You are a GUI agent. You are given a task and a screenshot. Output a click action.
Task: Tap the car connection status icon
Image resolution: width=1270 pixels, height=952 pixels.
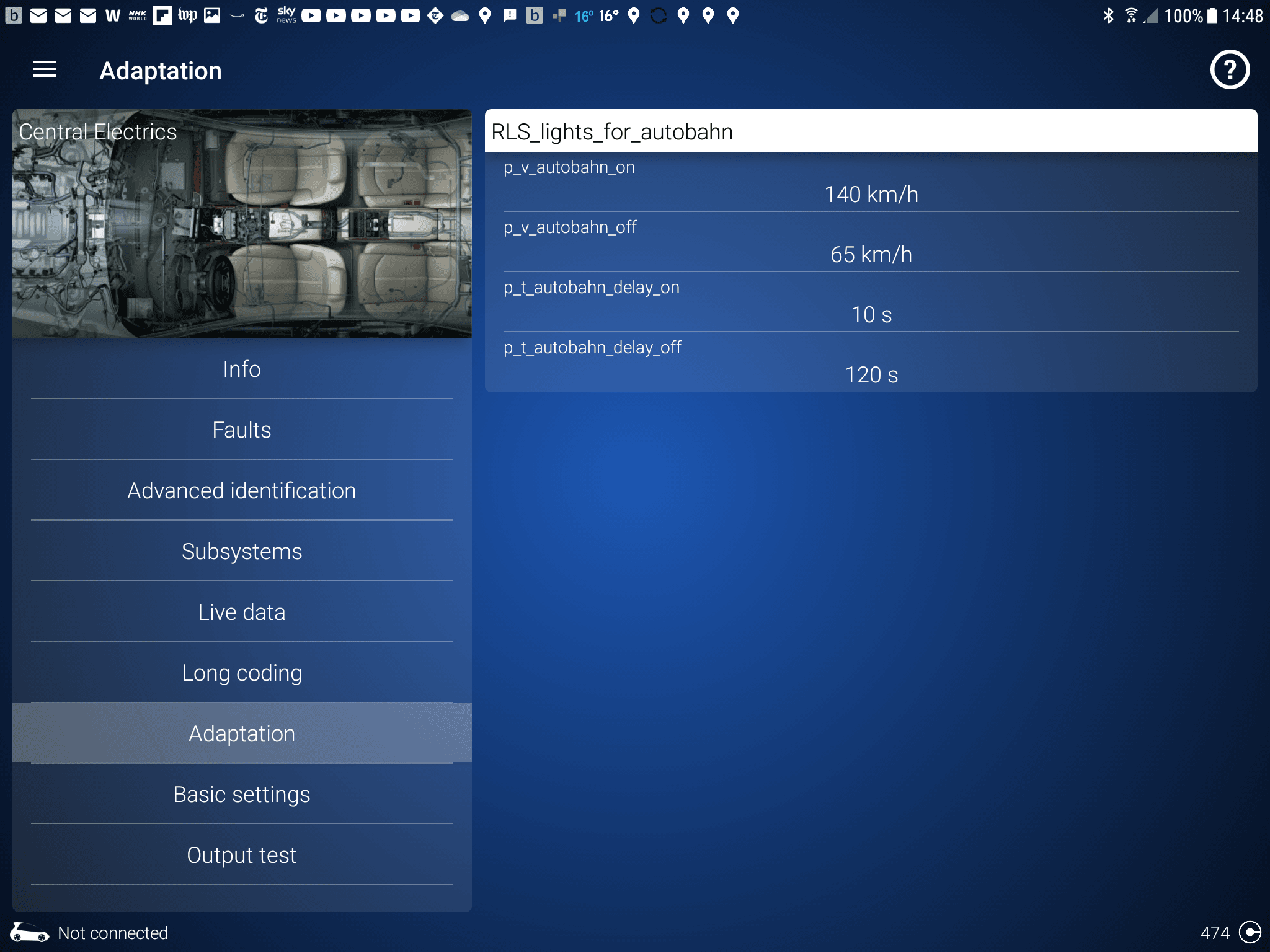tap(29, 932)
